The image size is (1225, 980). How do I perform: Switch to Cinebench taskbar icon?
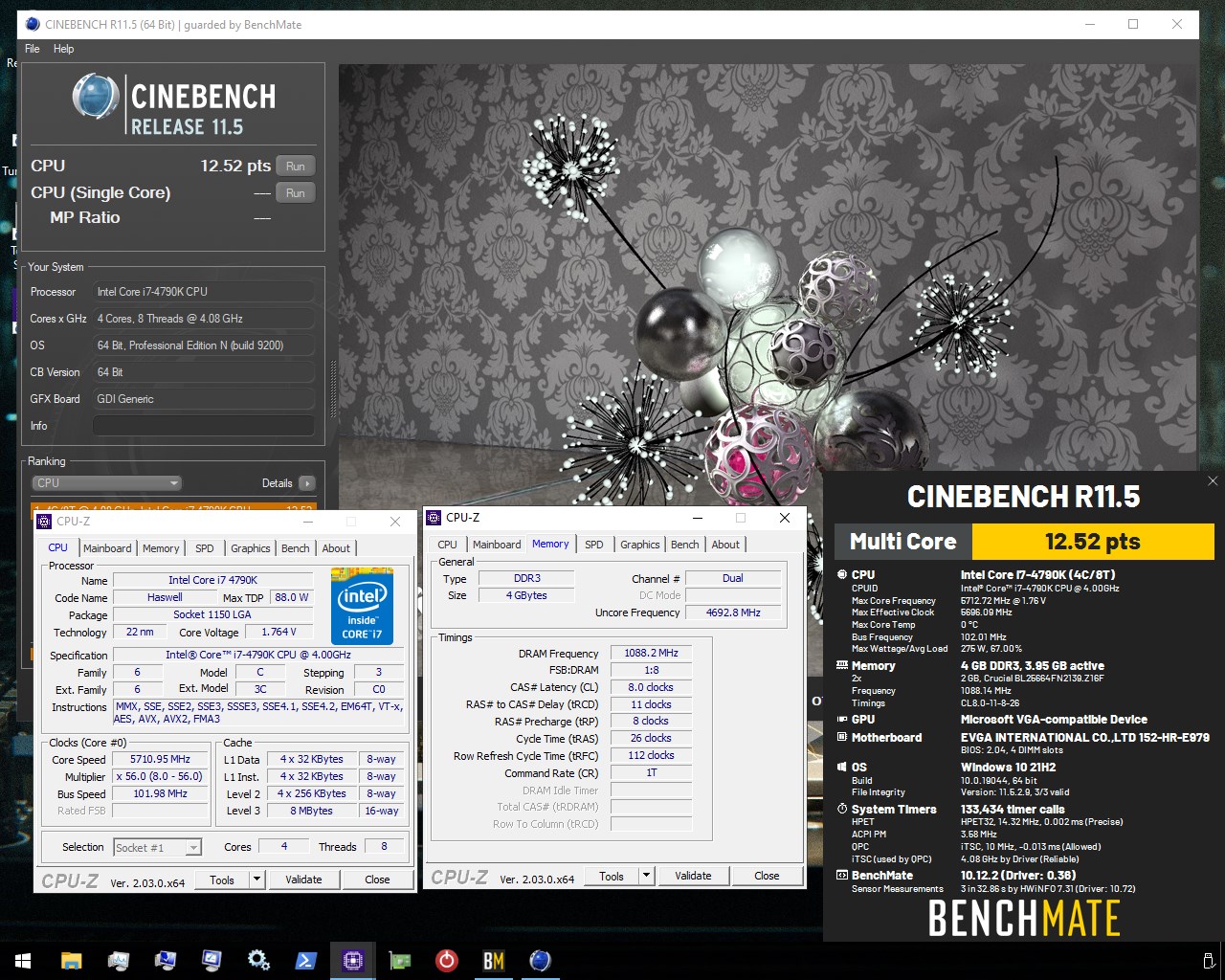coord(540,961)
